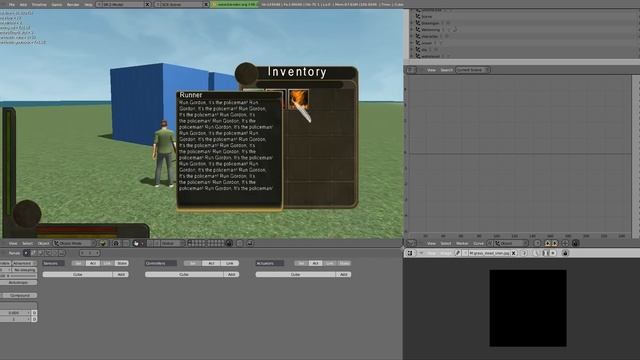Open the Current Scene dropdown in outliner
Viewport: 640px width, 360px height.
473,70
